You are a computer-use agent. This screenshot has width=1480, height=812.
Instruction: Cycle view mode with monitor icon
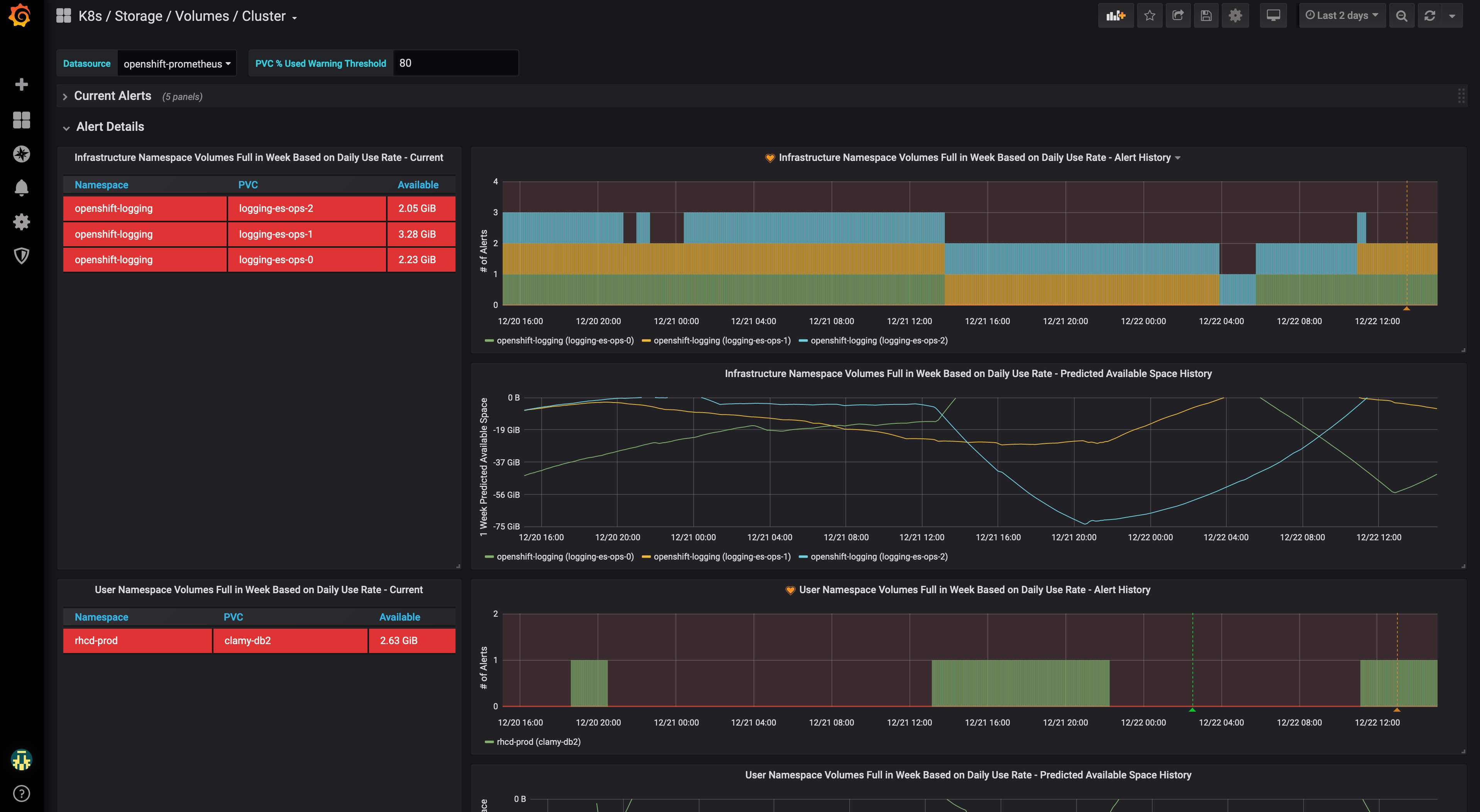point(1273,16)
